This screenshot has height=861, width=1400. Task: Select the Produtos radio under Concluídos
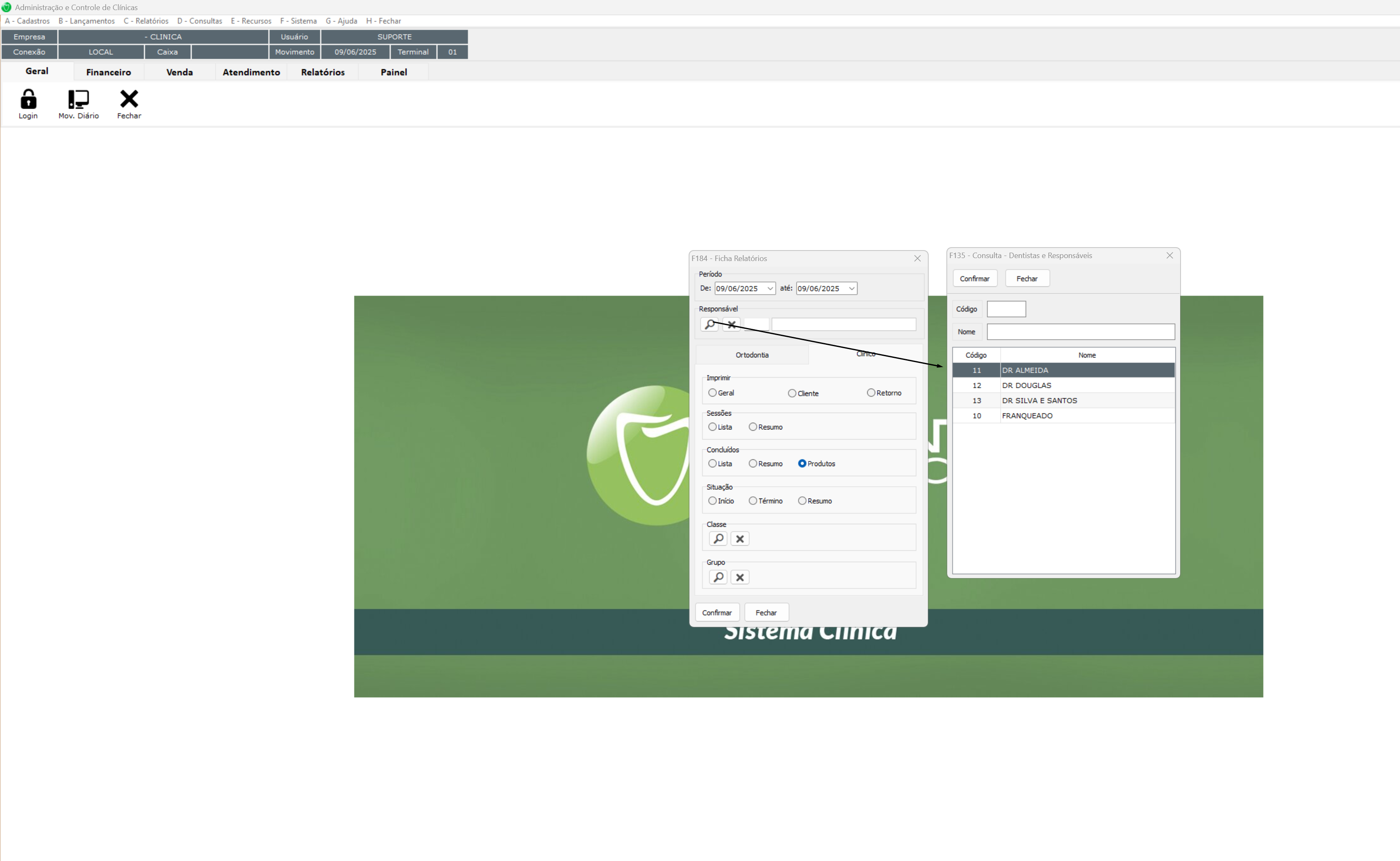[802, 464]
